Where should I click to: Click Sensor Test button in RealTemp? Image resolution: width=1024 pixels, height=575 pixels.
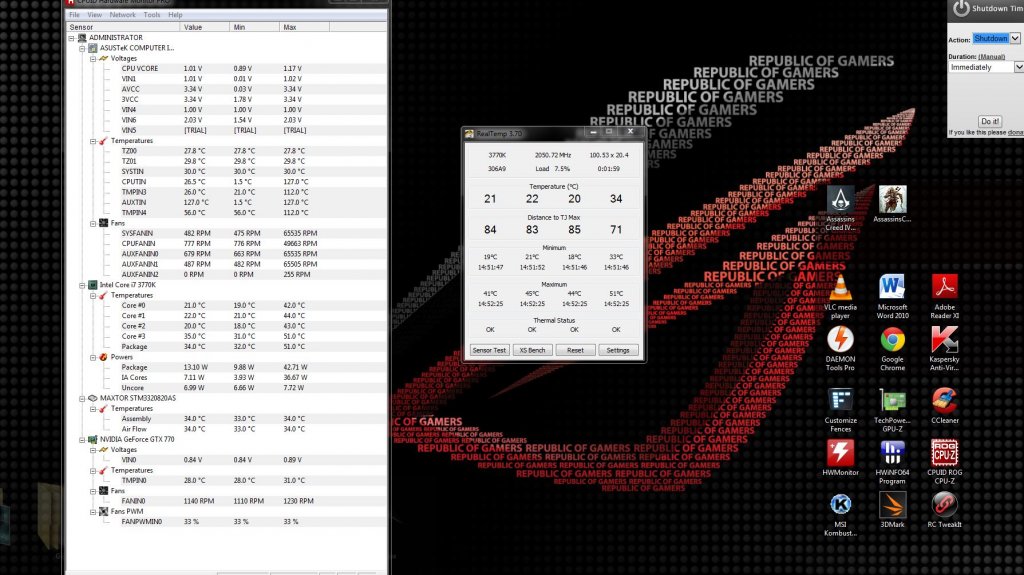489,350
